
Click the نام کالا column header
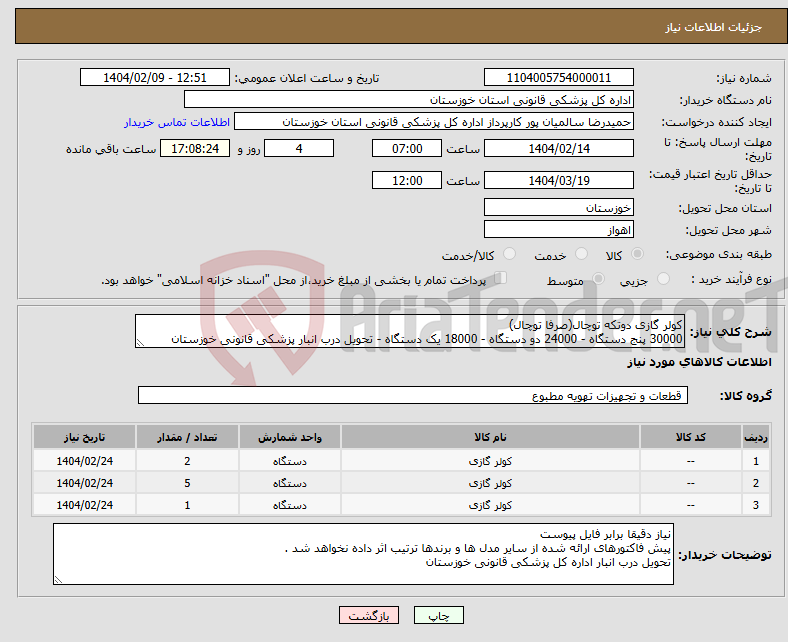coord(490,437)
